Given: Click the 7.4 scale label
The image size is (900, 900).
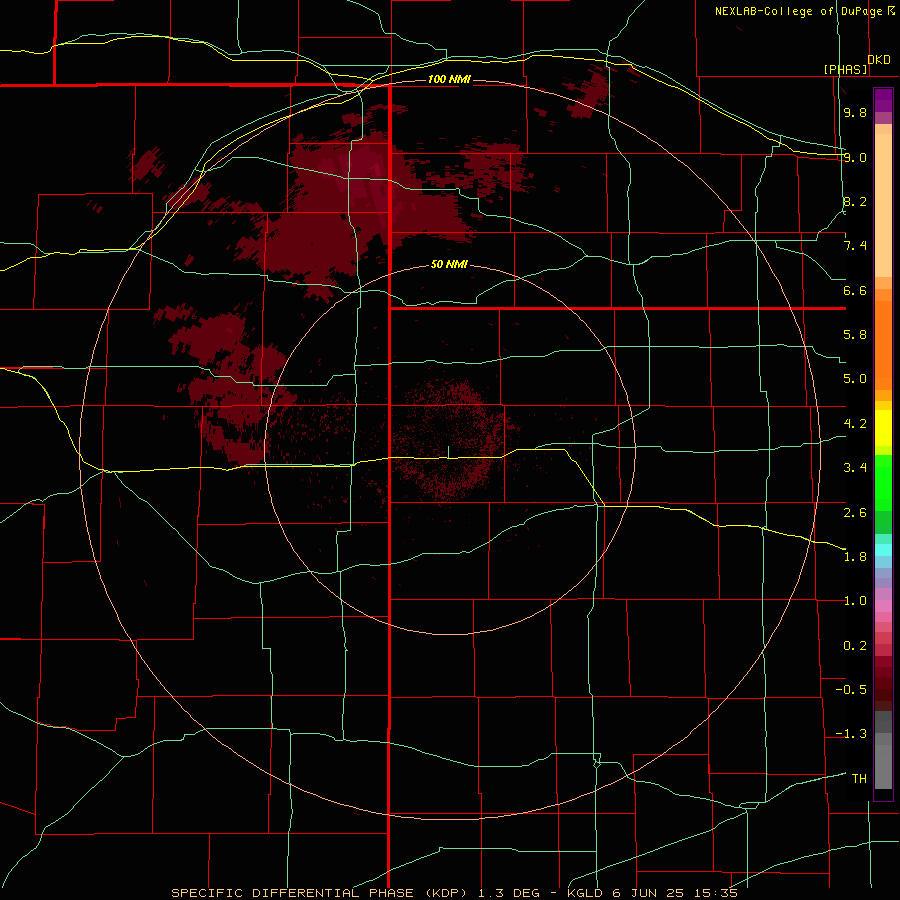Looking at the screenshot, I should pyautogui.click(x=855, y=246).
